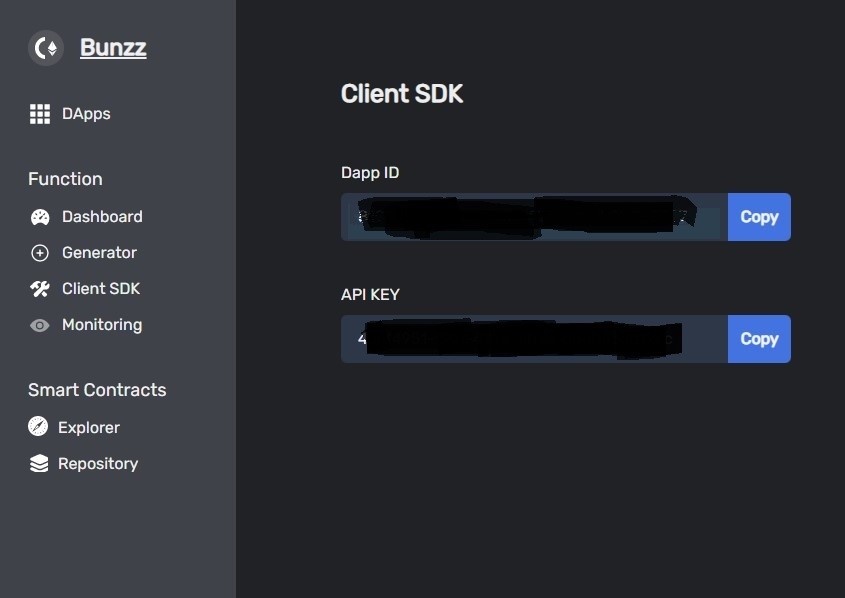Select the Generator text entry
The image size is (845, 598).
tap(99, 252)
